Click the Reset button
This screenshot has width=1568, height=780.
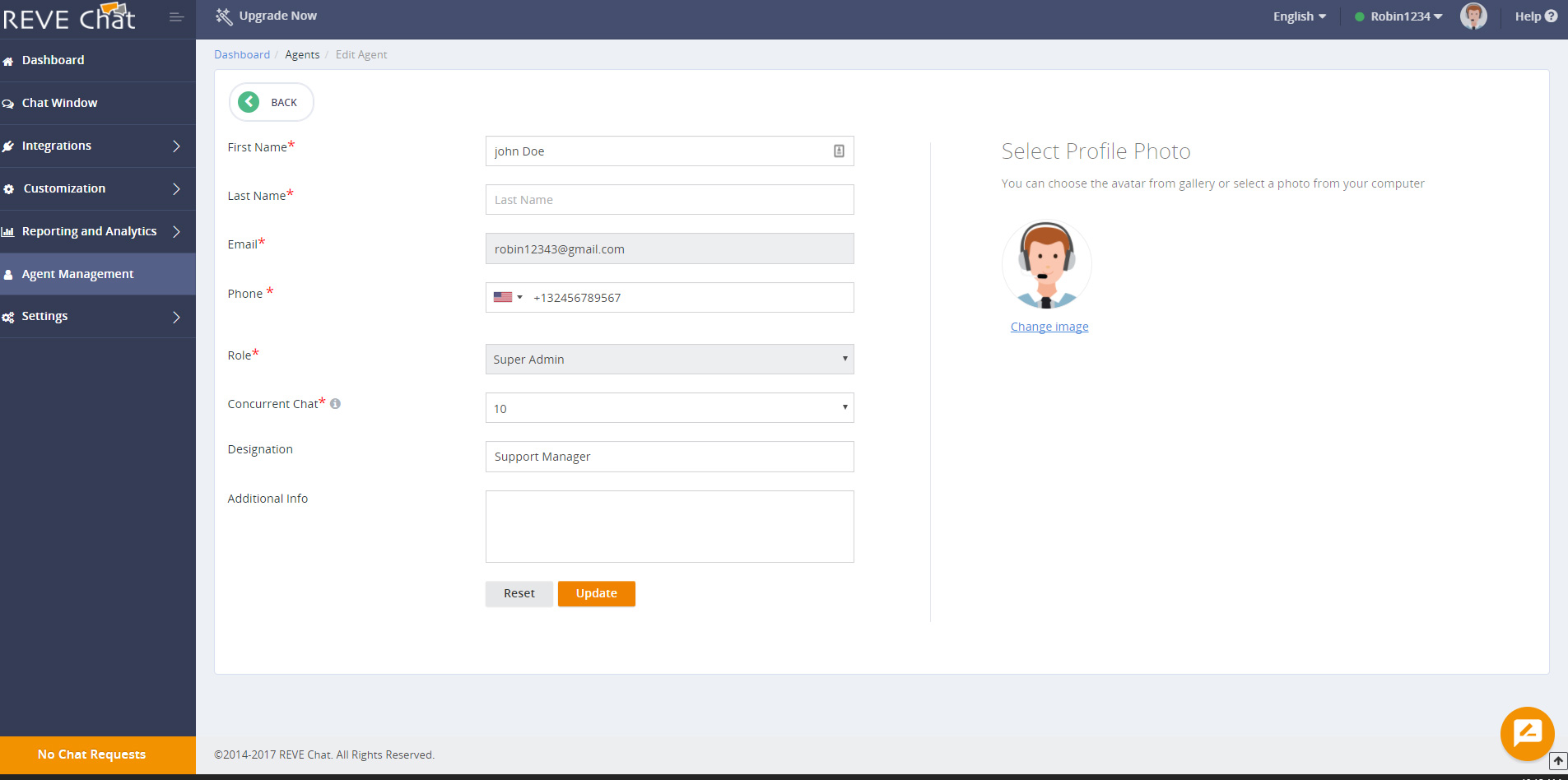click(x=519, y=594)
